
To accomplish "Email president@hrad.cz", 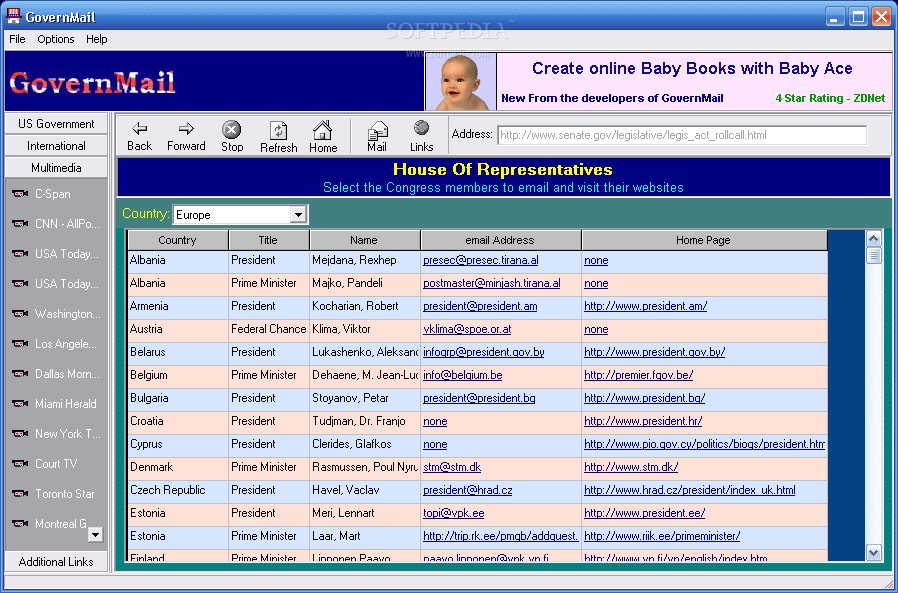I will point(467,490).
